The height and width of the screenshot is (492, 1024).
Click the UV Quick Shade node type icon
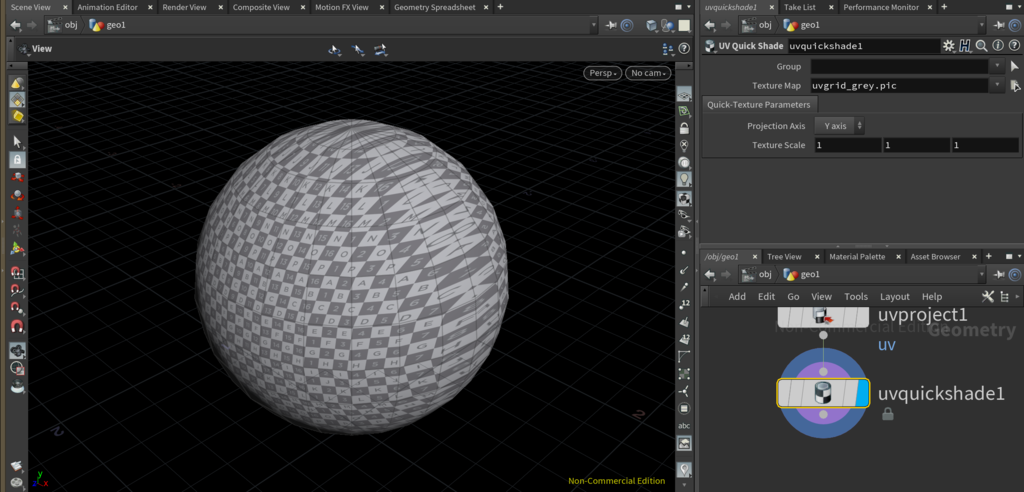pos(710,46)
